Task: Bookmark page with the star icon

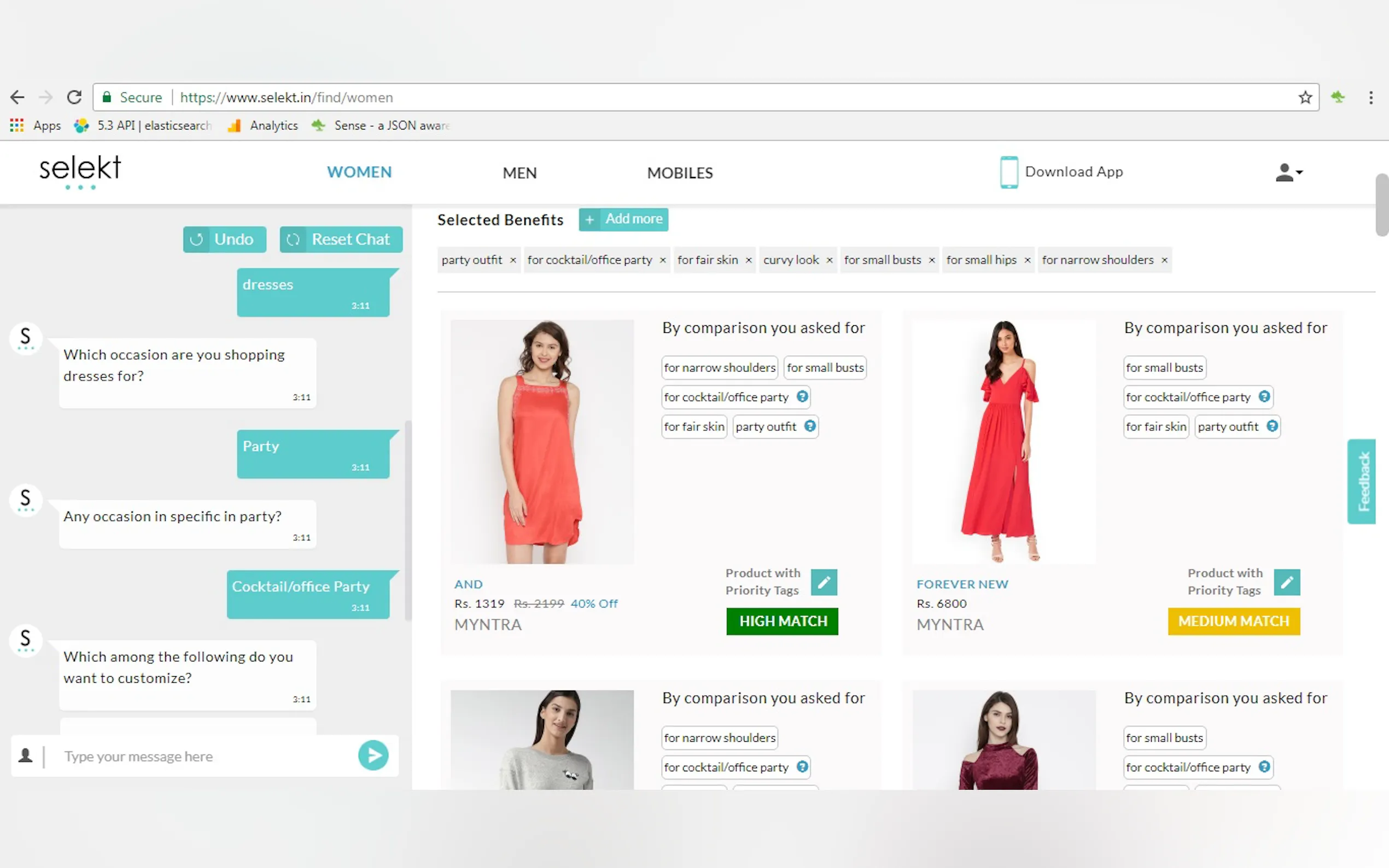Action: click(1305, 98)
